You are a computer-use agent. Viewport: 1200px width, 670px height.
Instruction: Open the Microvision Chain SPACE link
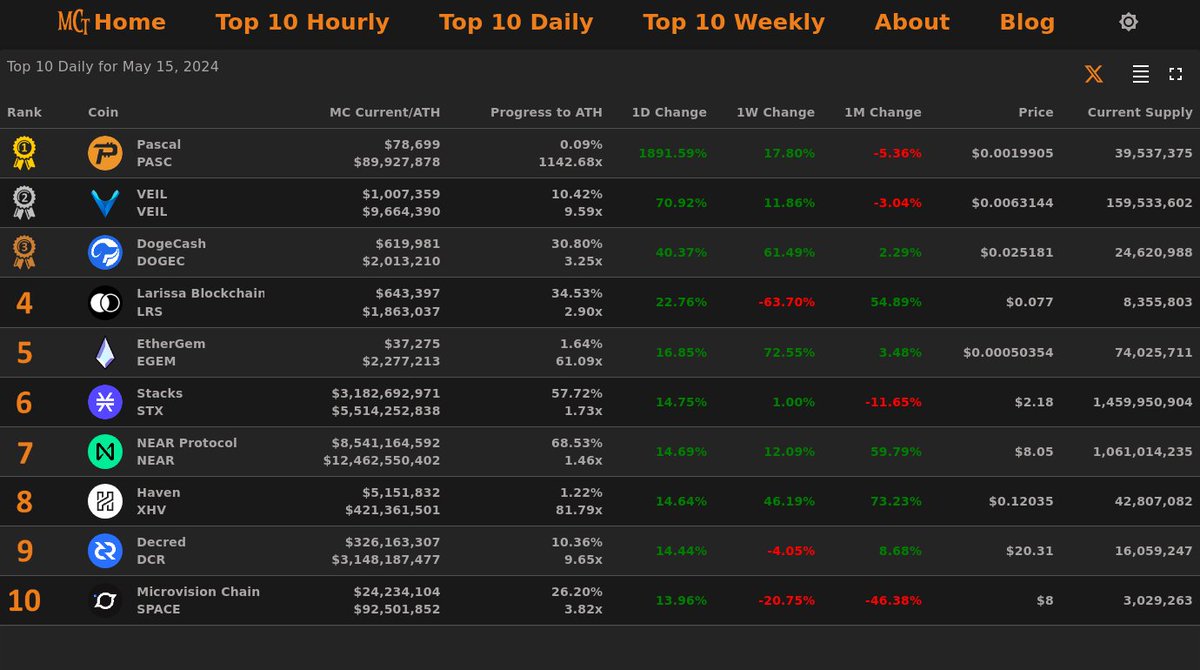click(198, 601)
